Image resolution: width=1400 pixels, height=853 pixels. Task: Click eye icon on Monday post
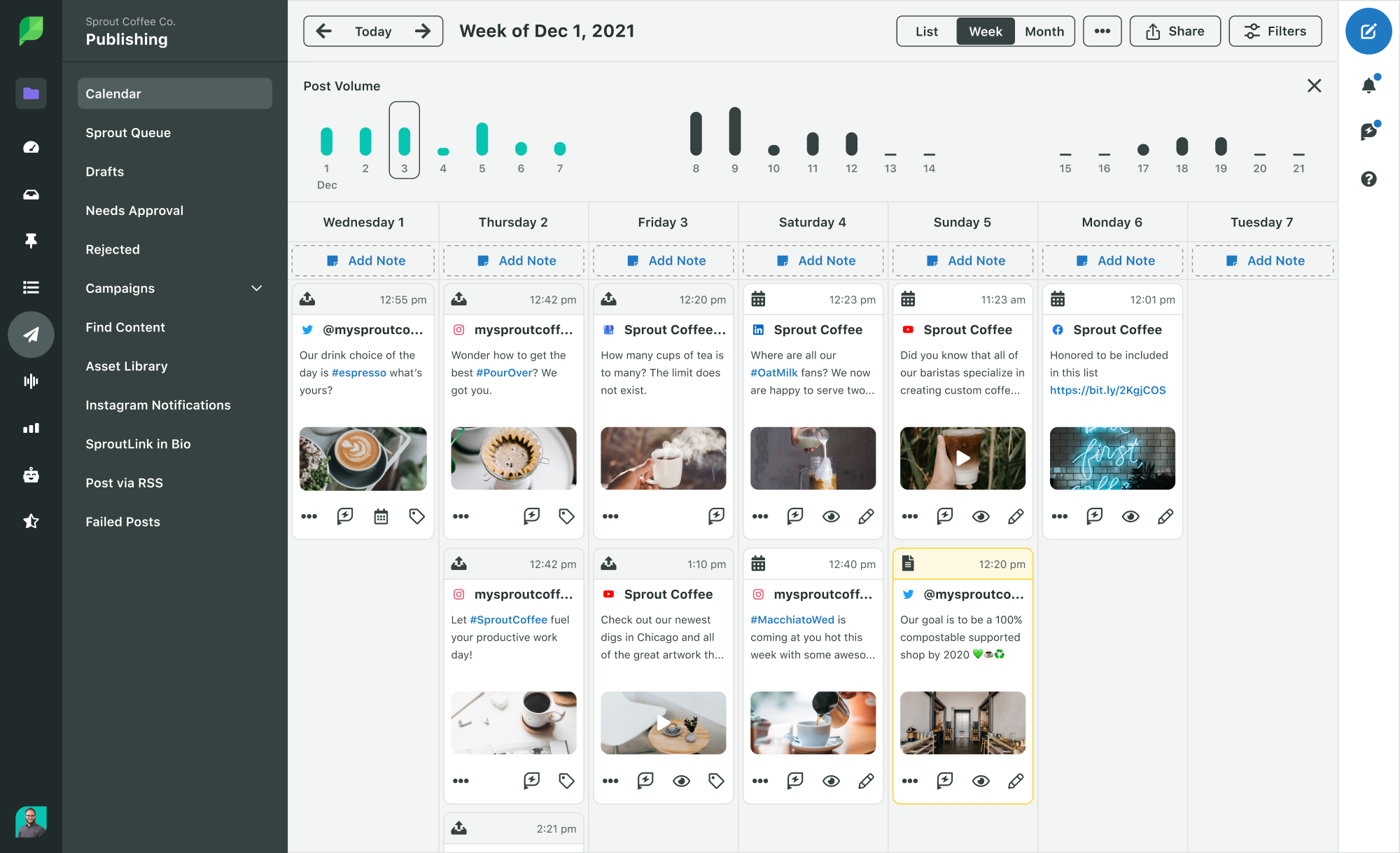[1131, 516]
